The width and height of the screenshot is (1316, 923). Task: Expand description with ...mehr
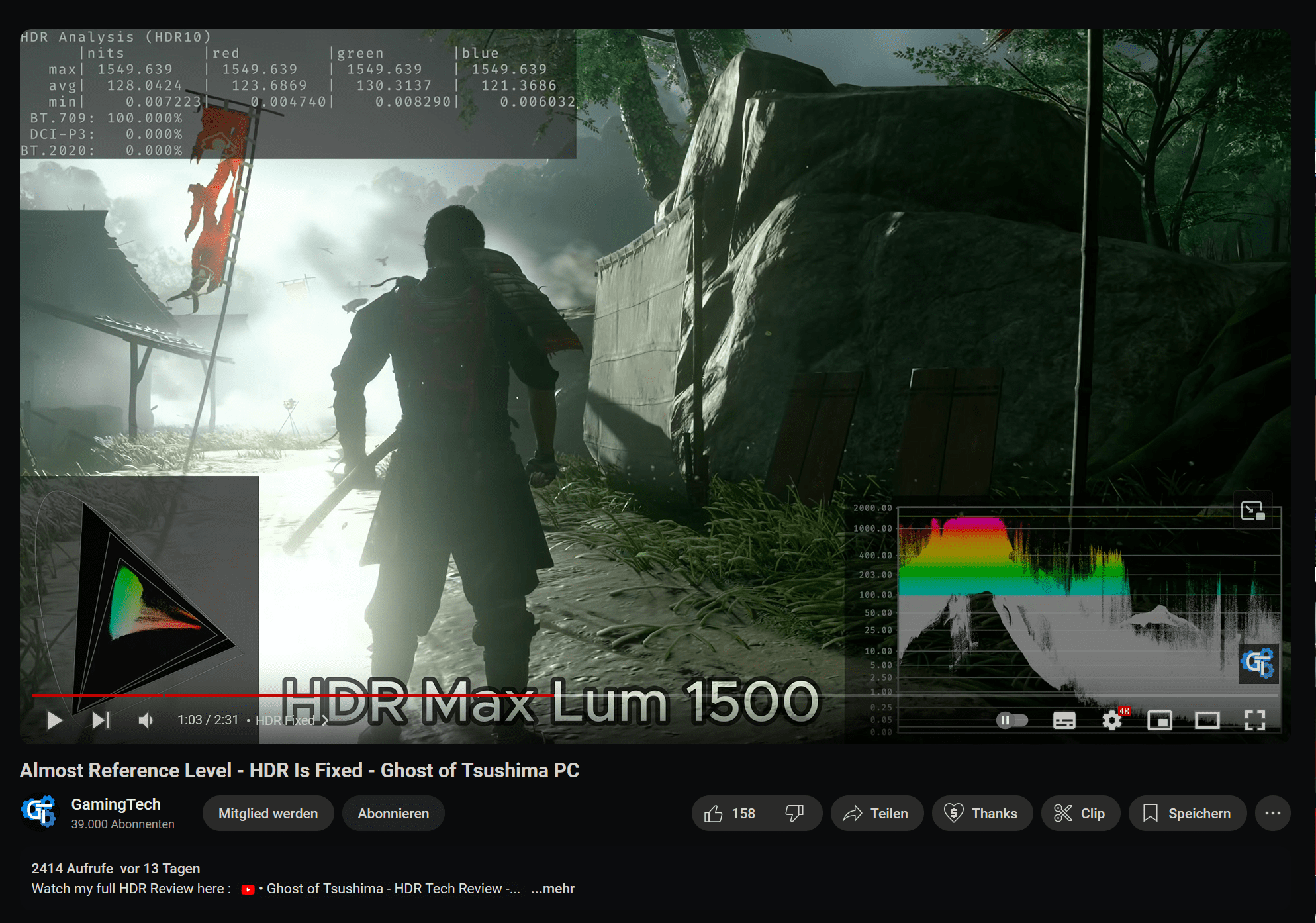[553, 889]
